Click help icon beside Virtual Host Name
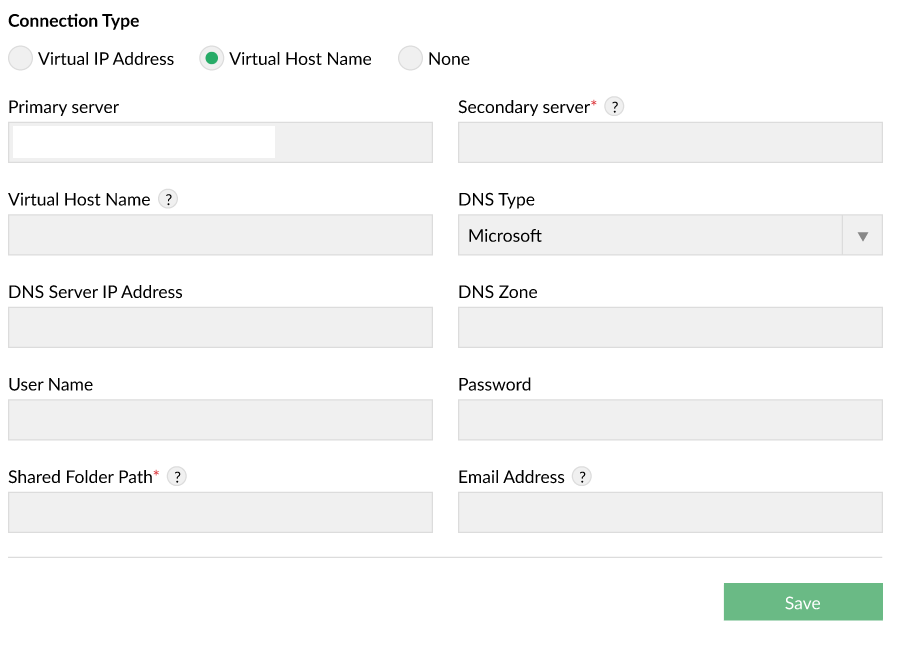This screenshot has width=915, height=650. [168, 199]
